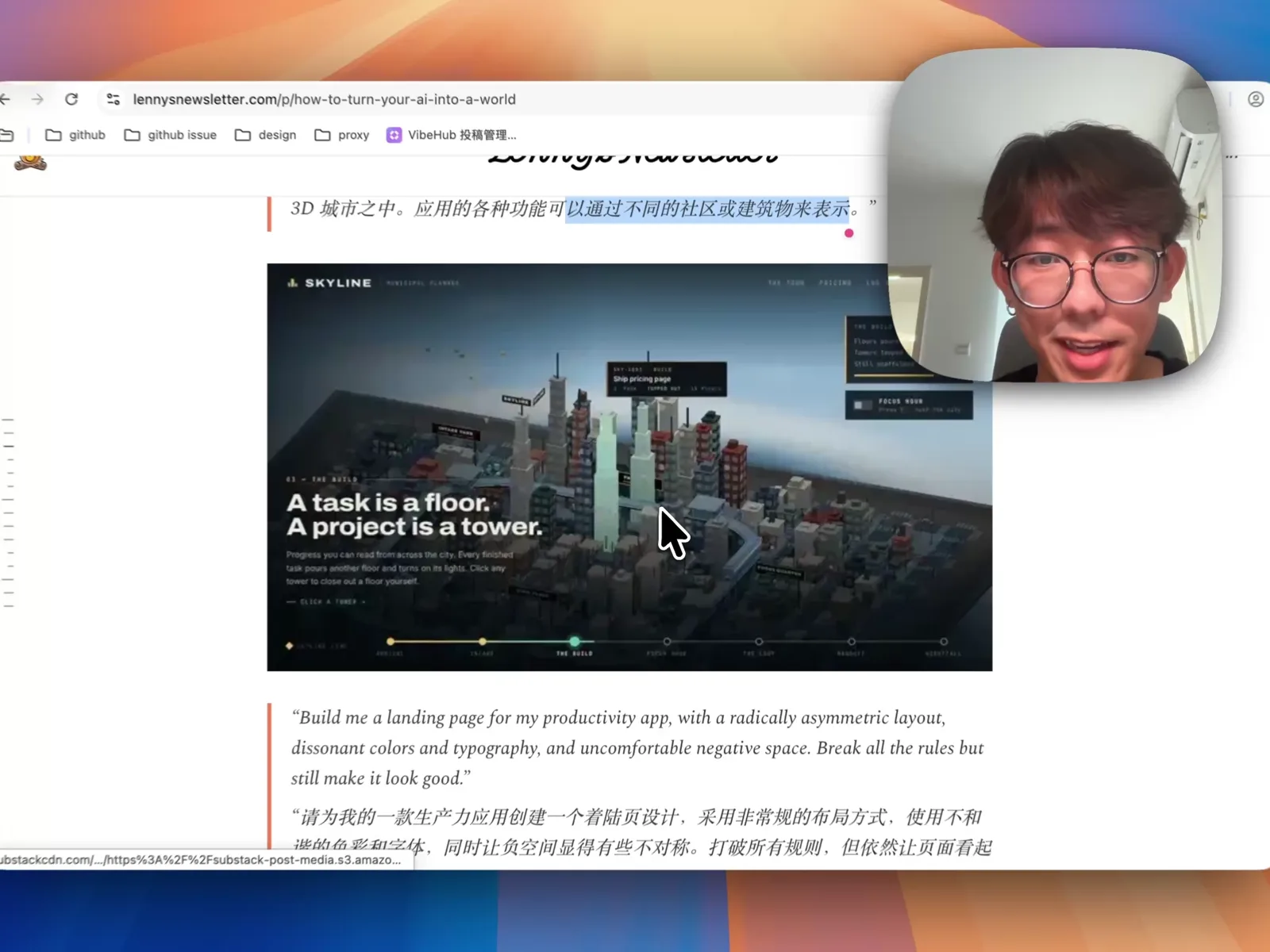Open the proxy bookmarks folder
Viewport: 1270px width, 952px height.
click(342, 135)
